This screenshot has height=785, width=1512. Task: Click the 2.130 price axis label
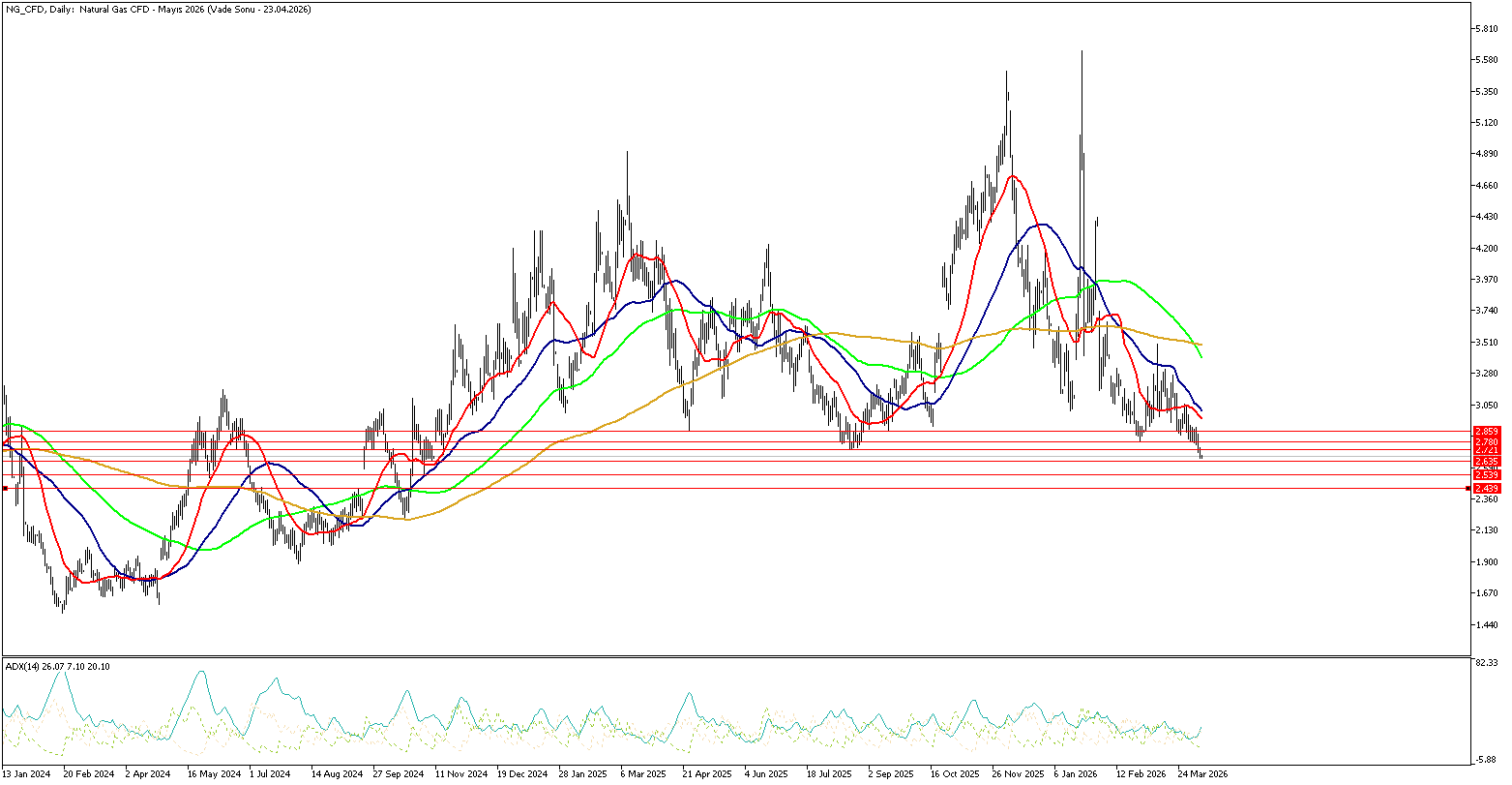click(x=1487, y=530)
